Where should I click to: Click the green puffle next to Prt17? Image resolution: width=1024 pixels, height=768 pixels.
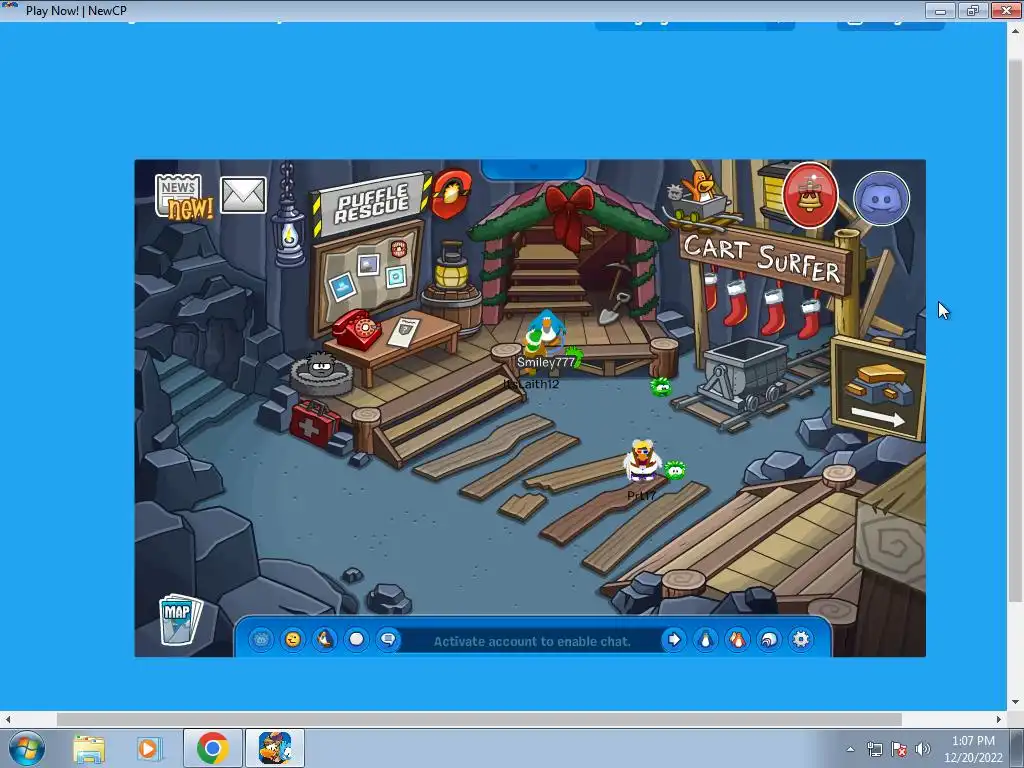(x=675, y=469)
